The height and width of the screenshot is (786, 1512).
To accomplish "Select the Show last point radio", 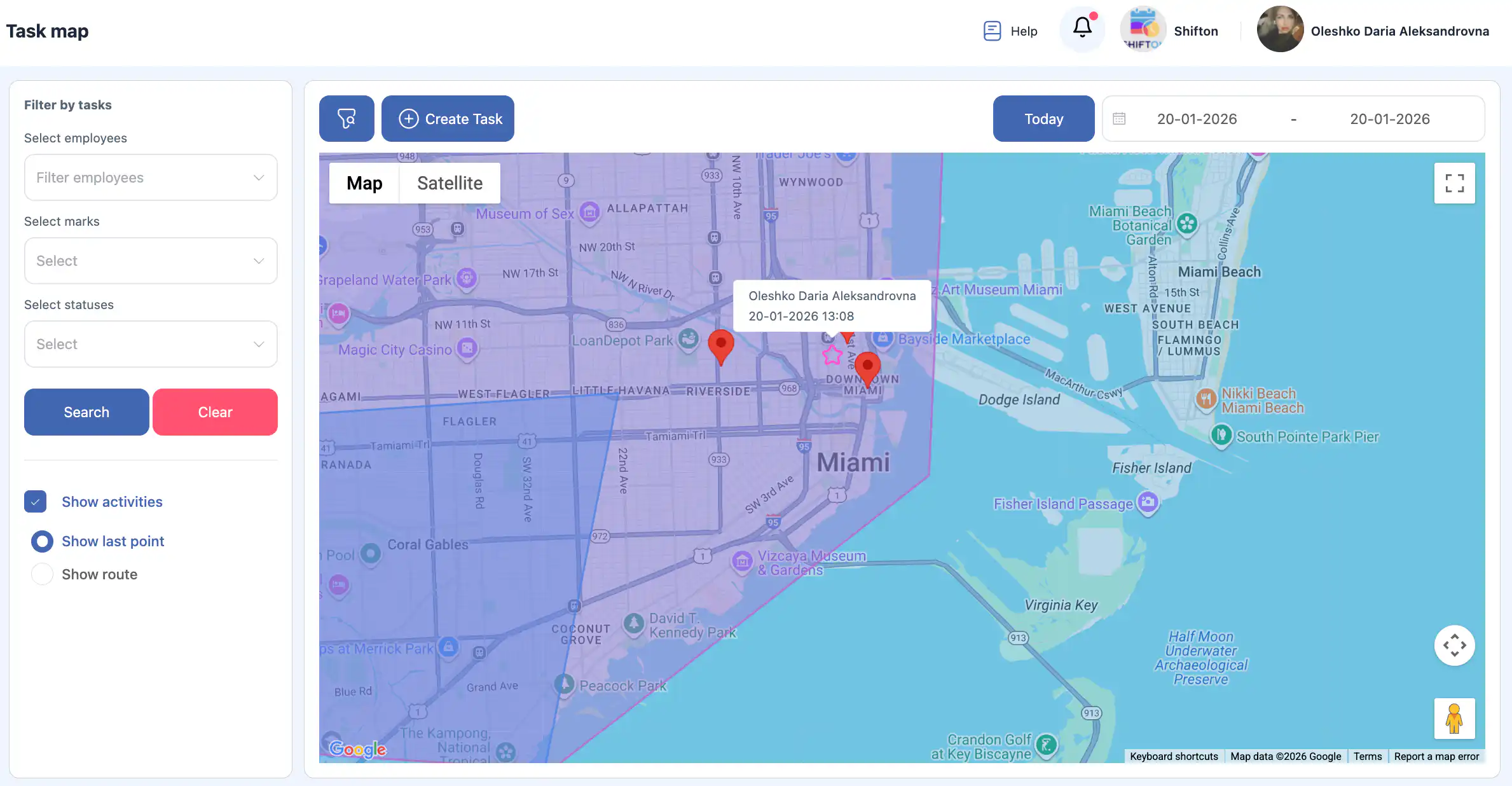I will pos(42,541).
